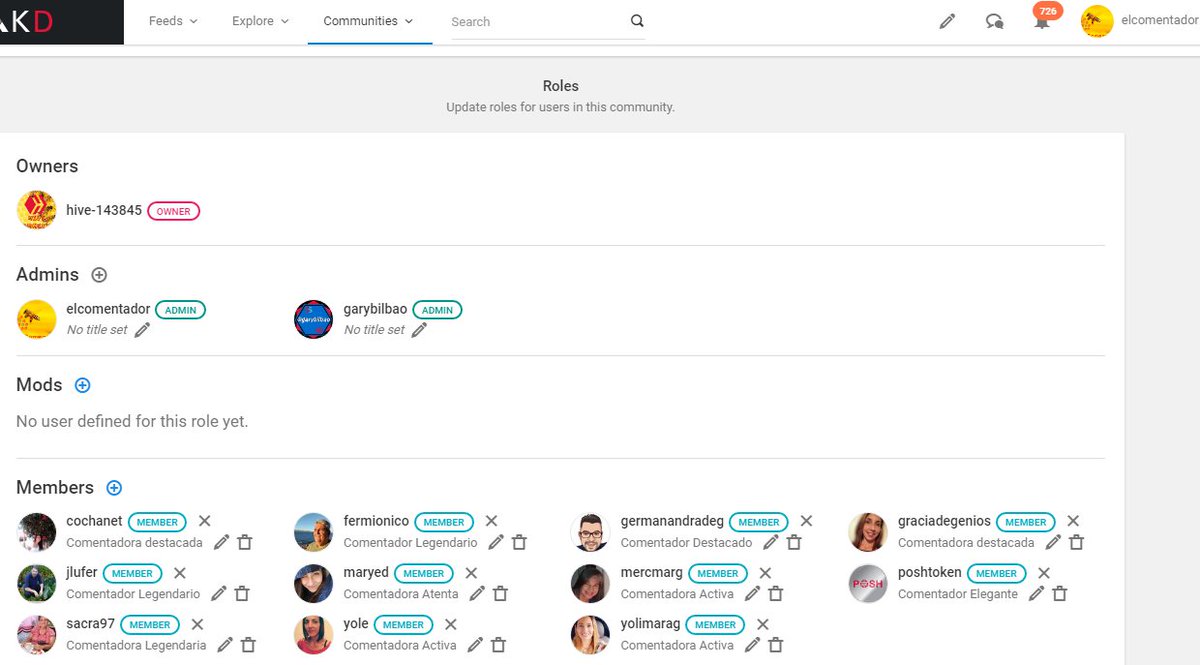The width and height of the screenshot is (1200, 665).
Task: Click the compose post pencil icon
Action: point(947,21)
